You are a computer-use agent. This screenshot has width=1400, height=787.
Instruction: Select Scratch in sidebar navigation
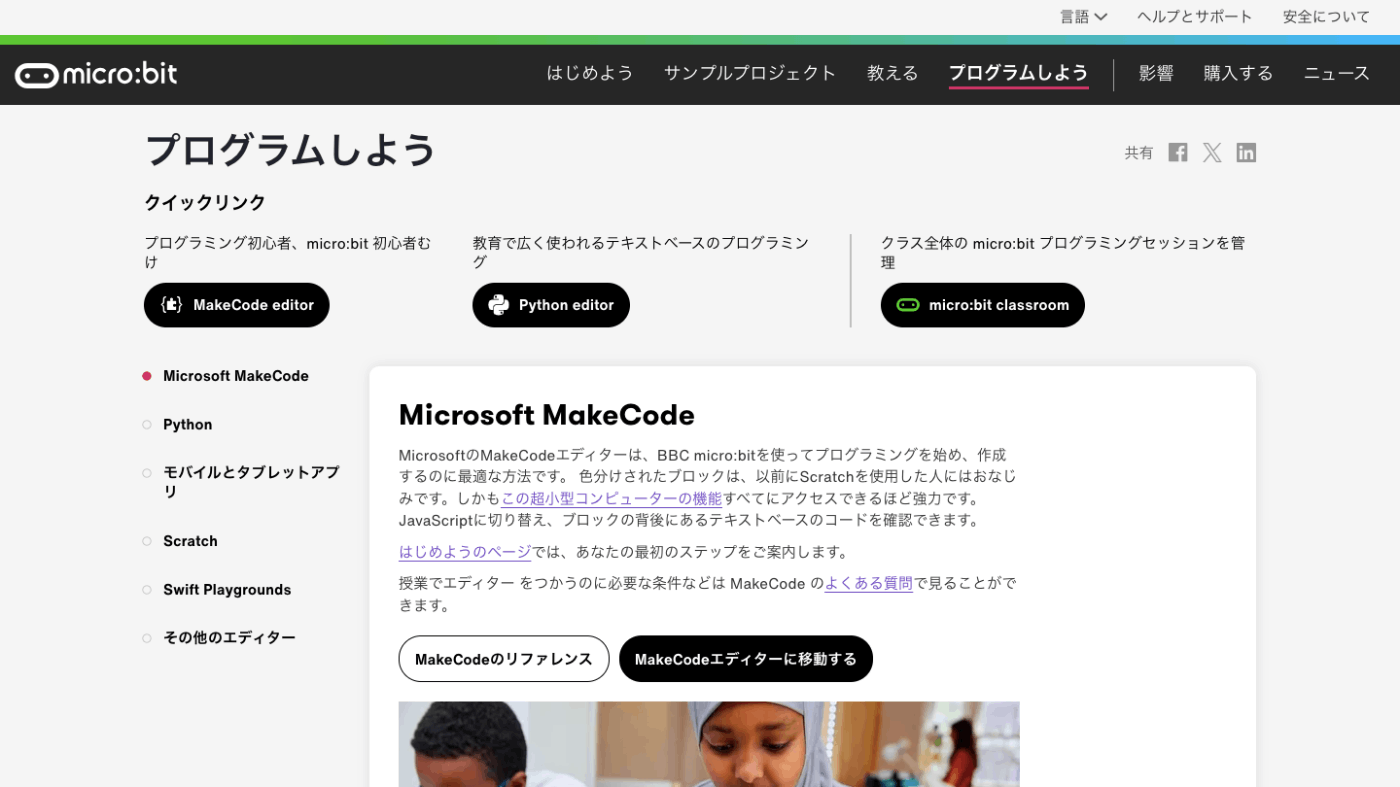coord(190,541)
